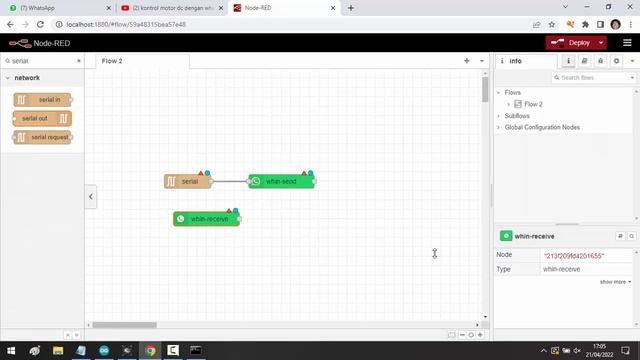Screen dimensions: 640x360
Task: Zoom out the canvas with minus button
Action: point(462,335)
